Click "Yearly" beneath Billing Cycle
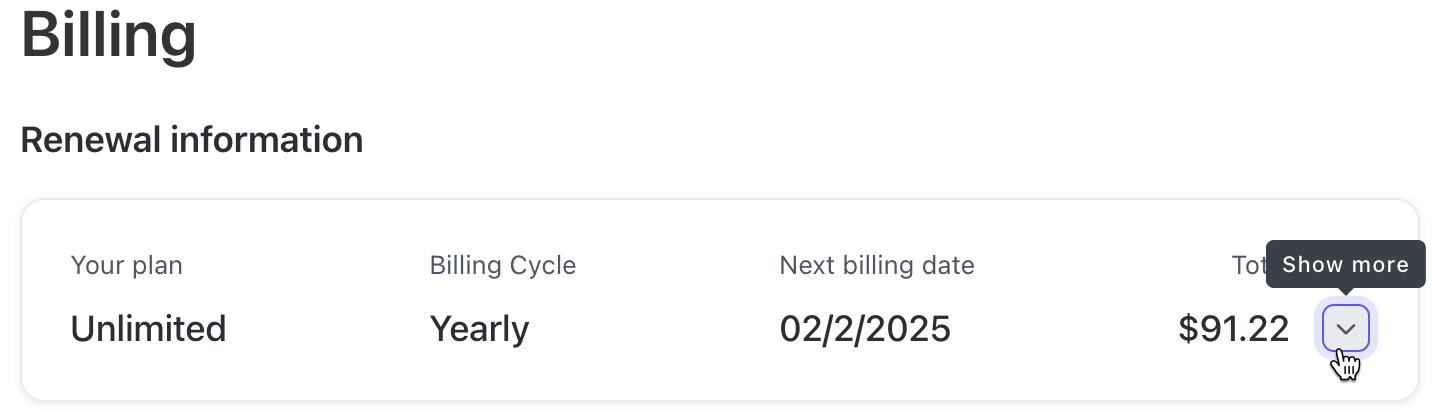The height and width of the screenshot is (412, 1432). (479, 329)
